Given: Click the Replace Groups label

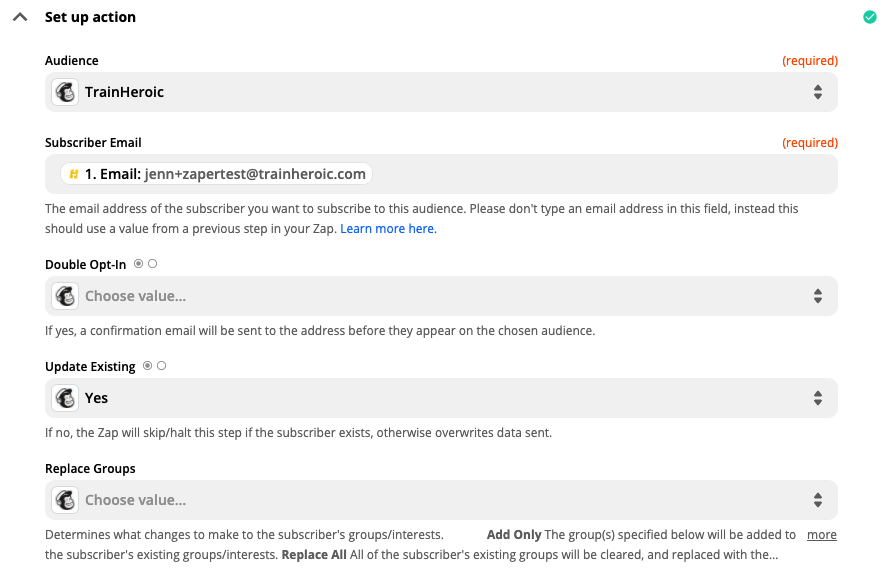Looking at the screenshot, I should (90, 469).
